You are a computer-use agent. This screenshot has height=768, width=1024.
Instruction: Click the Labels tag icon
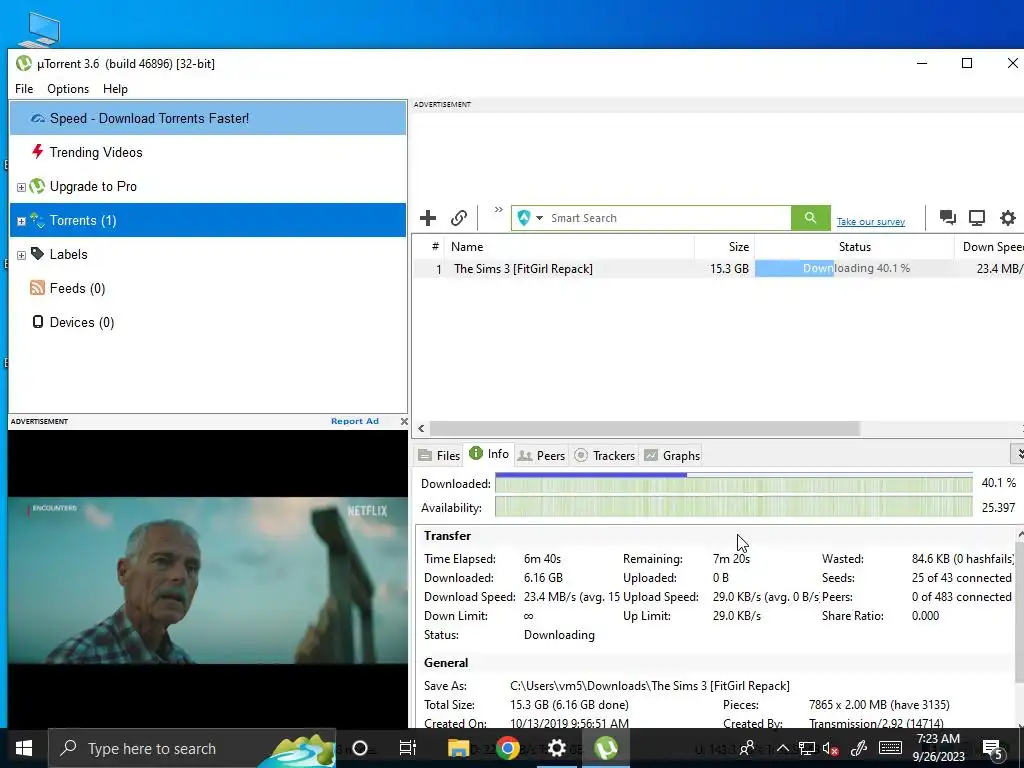(37, 253)
